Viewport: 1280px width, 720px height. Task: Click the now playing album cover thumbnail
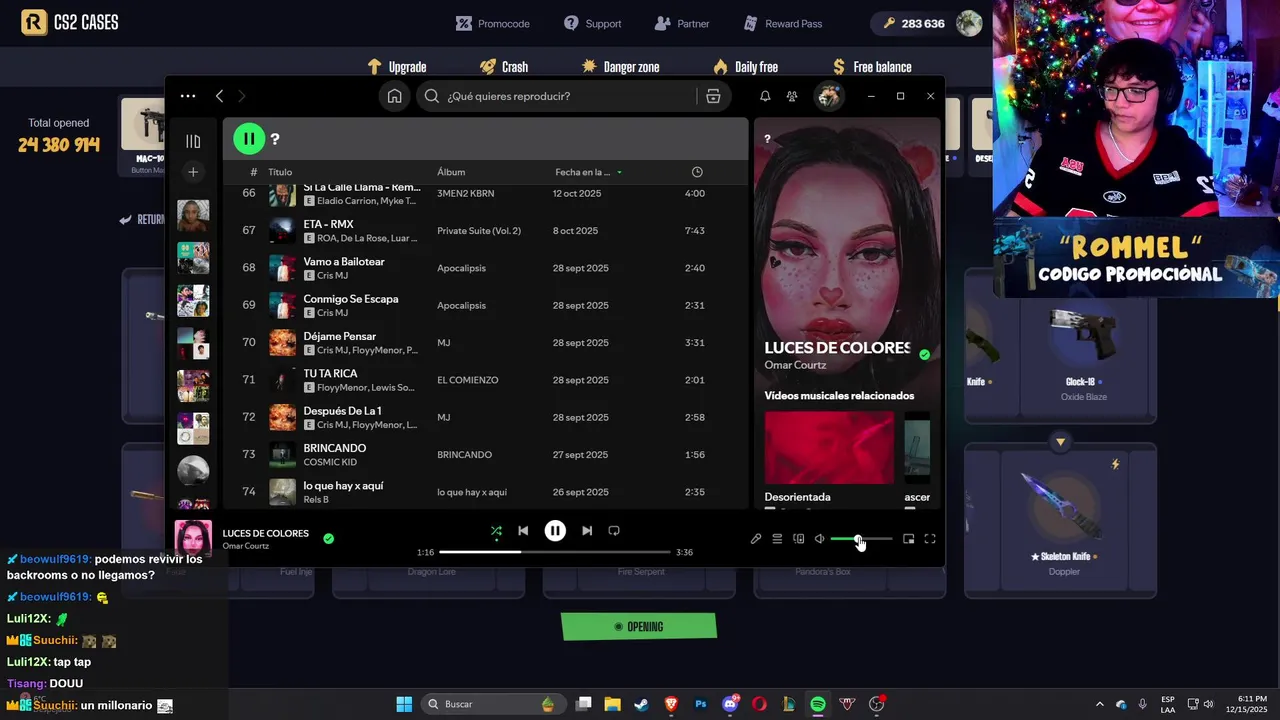click(193, 539)
